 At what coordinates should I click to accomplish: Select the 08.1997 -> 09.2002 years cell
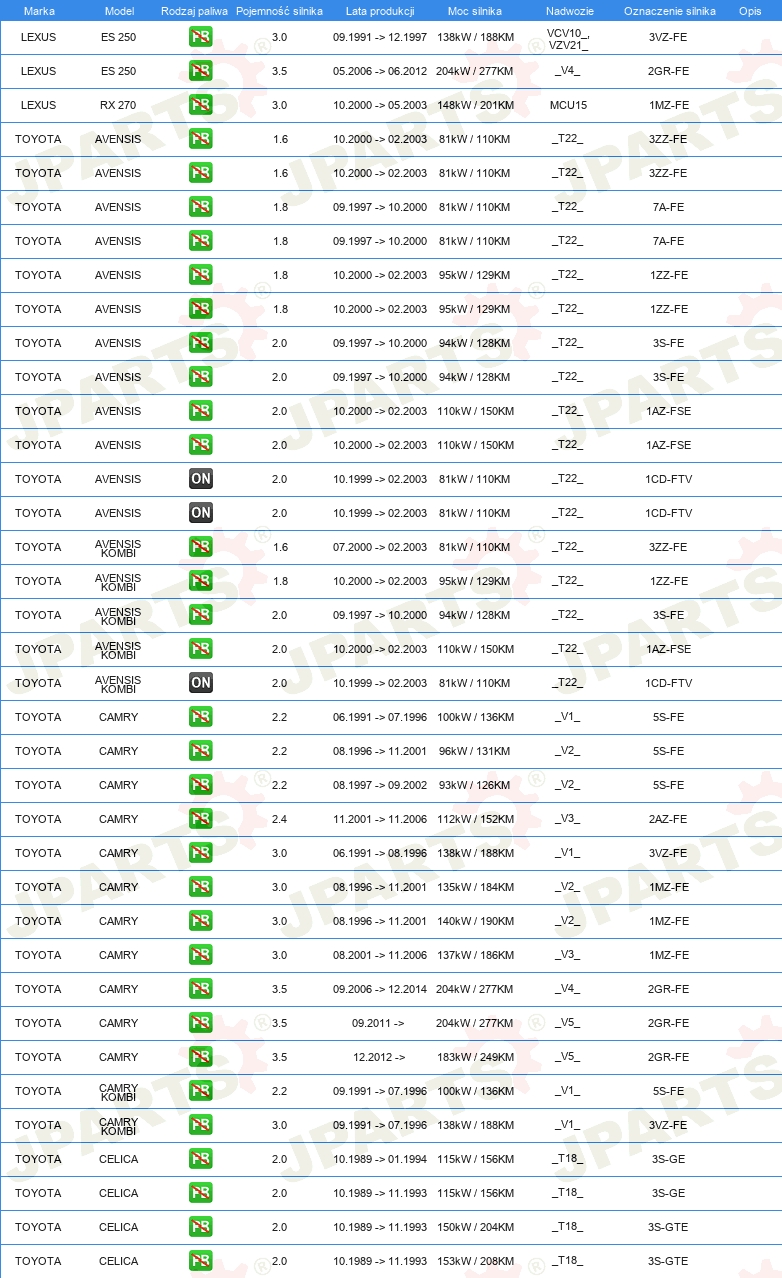coord(380,785)
